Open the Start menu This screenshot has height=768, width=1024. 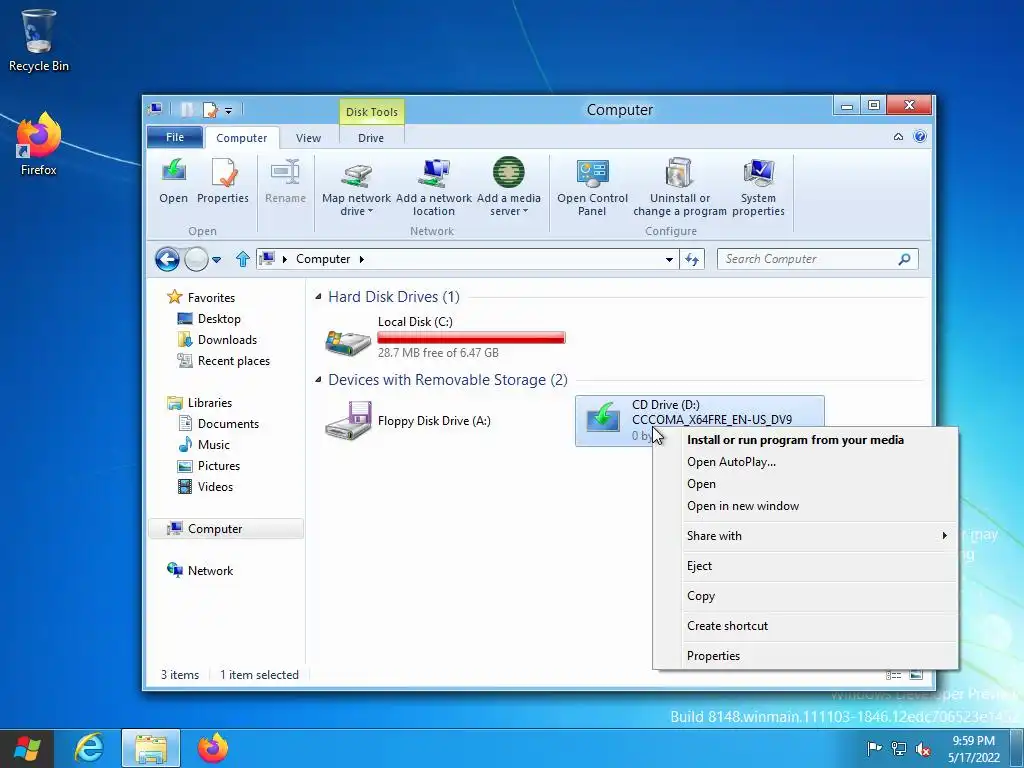click(x=27, y=748)
